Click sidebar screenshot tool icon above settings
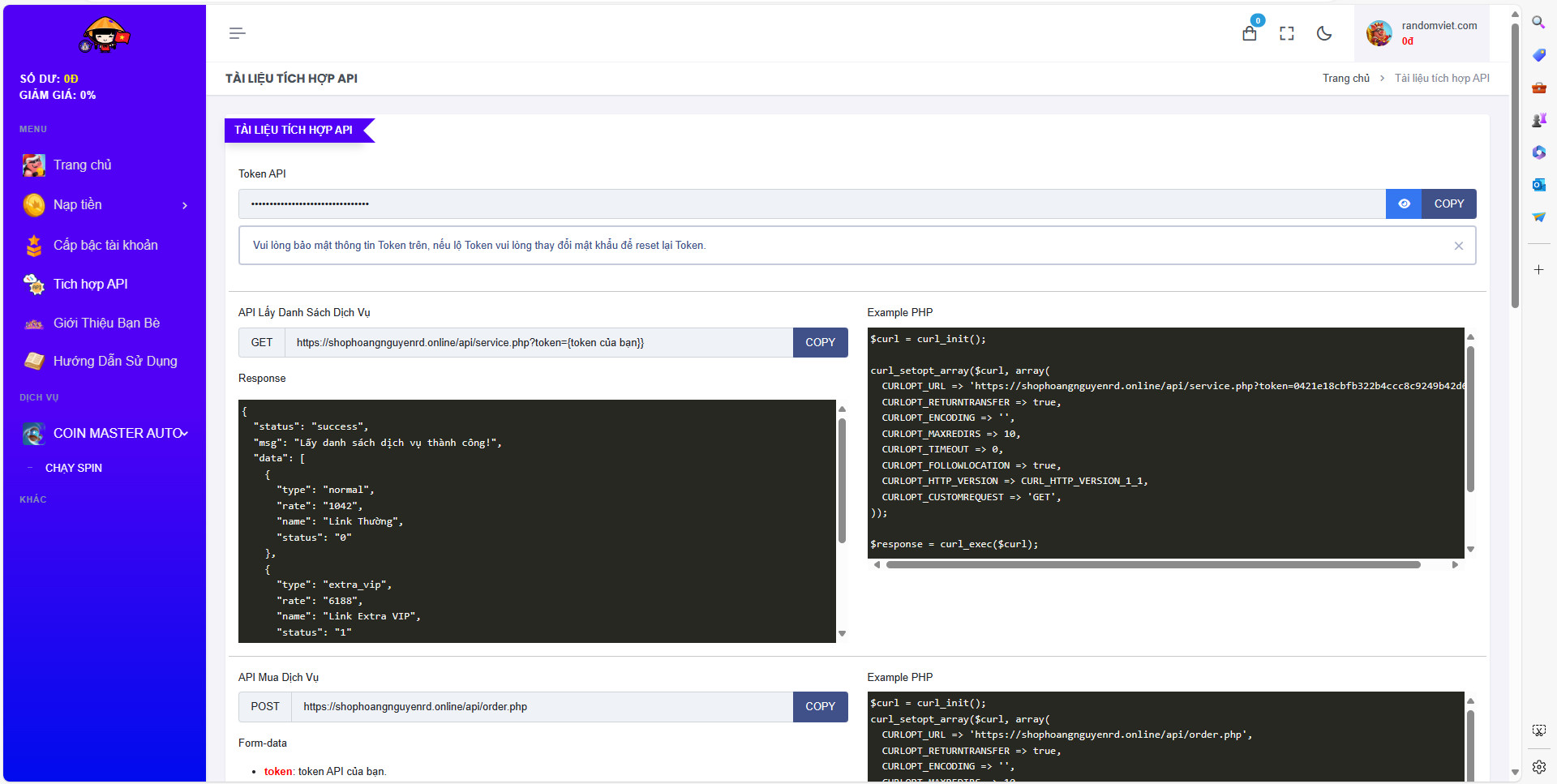 pos(1538,730)
